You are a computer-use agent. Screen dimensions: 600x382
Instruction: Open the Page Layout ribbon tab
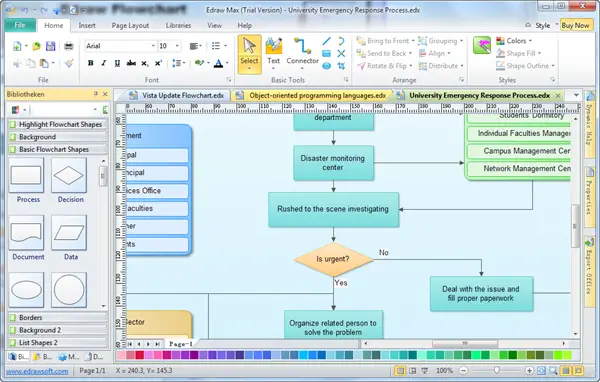coord(130,26)
